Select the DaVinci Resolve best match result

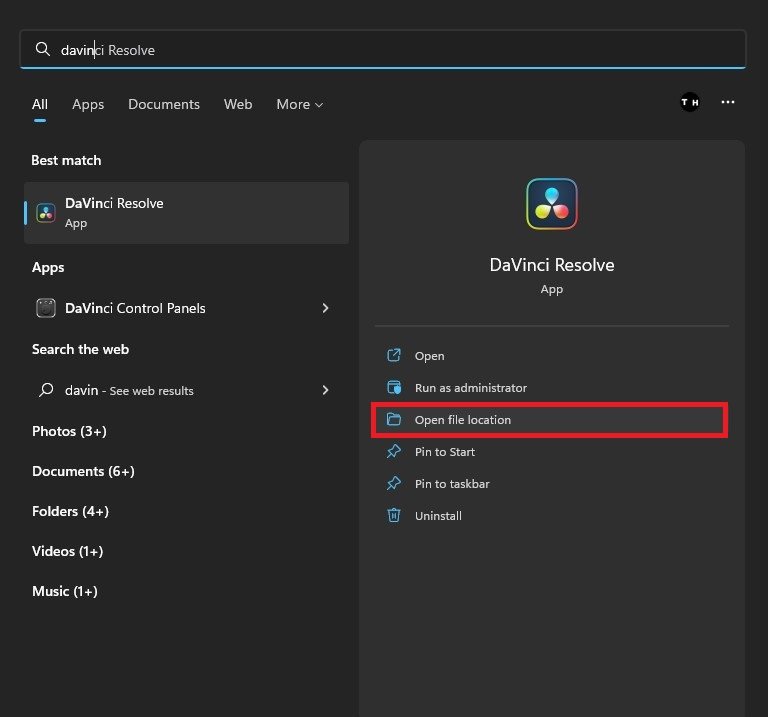(186, 212)
